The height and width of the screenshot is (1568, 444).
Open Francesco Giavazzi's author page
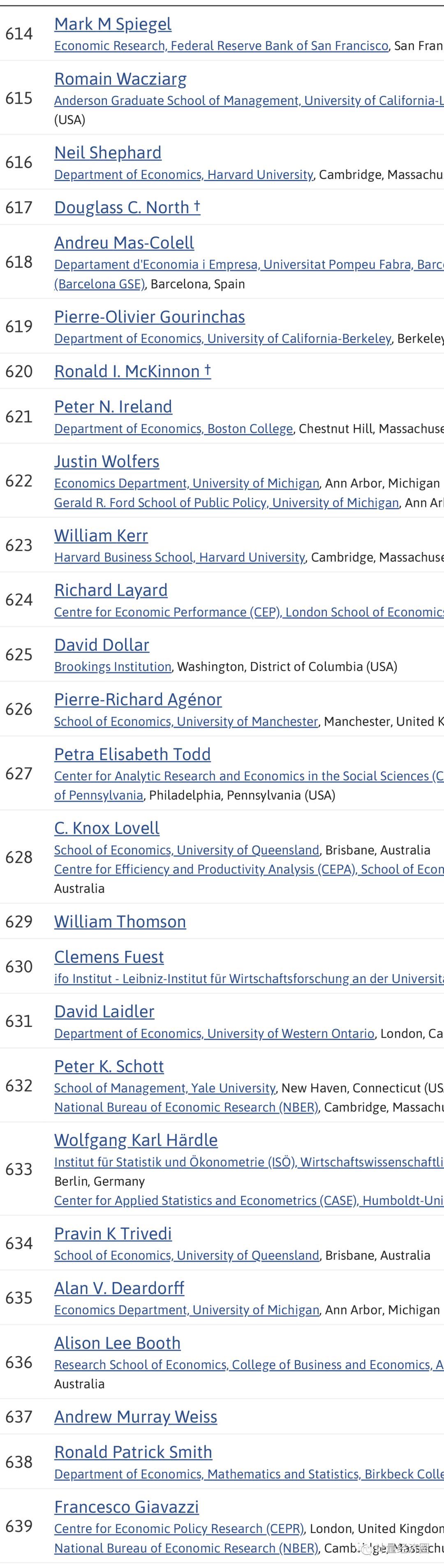pyautogui.click(x=127, y=1507)
